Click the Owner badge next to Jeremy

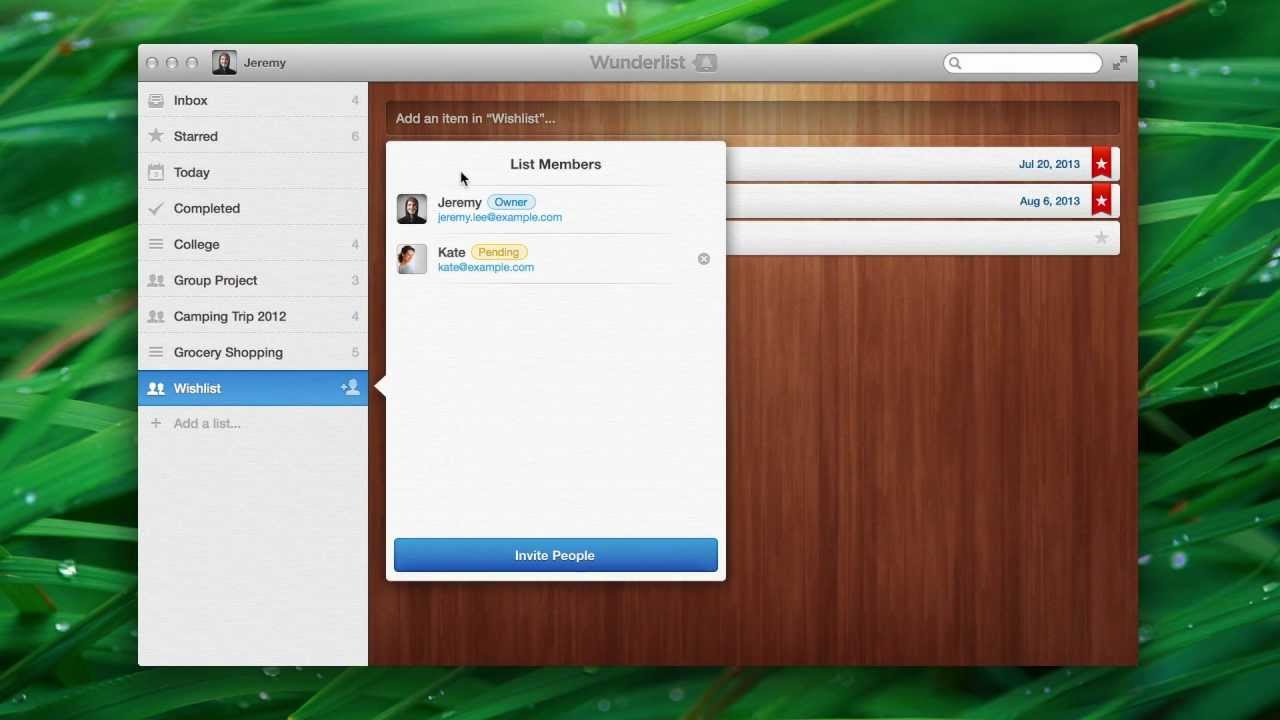pyautogui.click(x=511, y=202)
